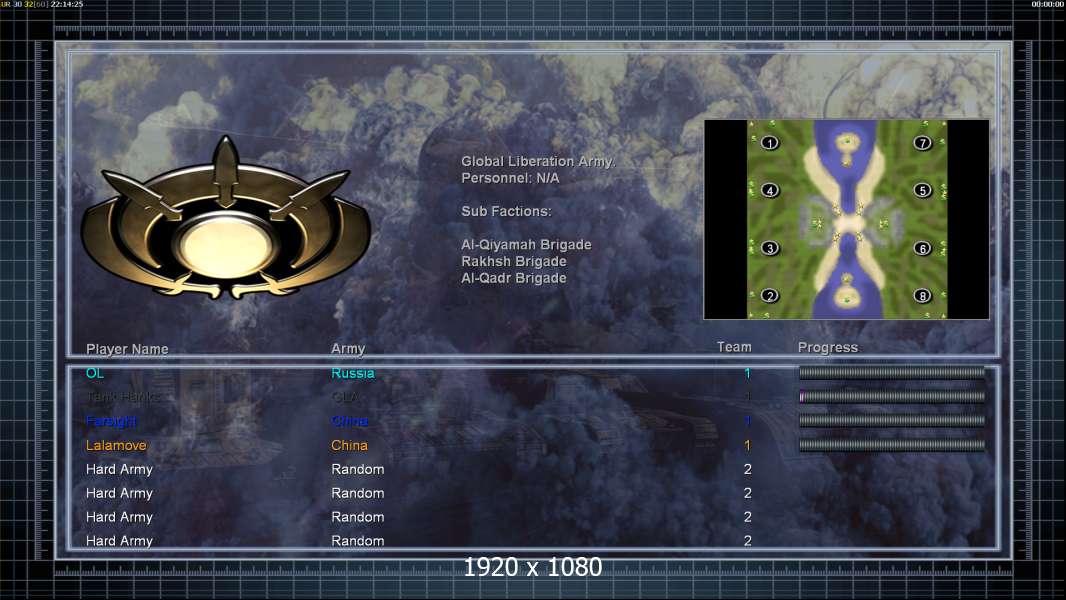Select player name OL
Viewport: 1066px width, 600px height.
(x=94, y=373)
